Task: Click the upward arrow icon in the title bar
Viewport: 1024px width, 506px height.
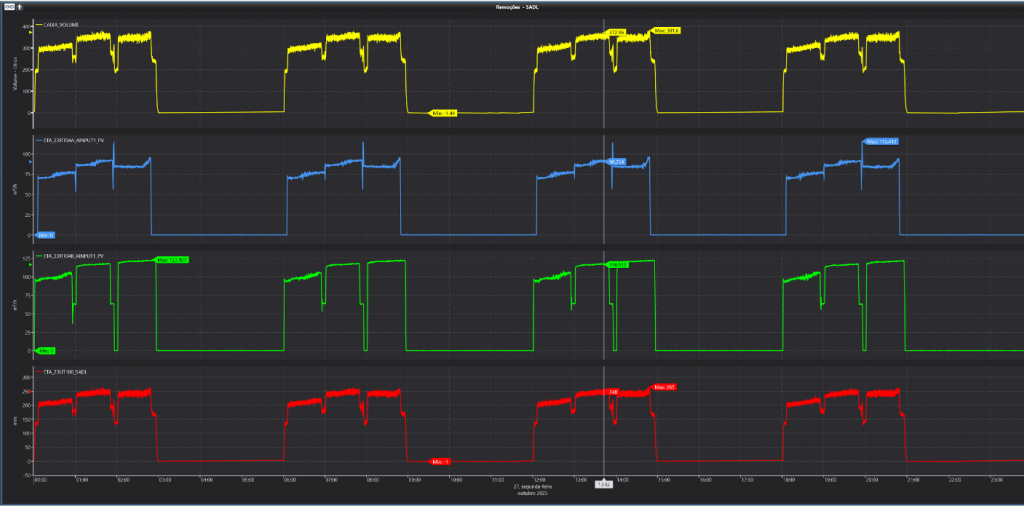Action: [18, 5]
